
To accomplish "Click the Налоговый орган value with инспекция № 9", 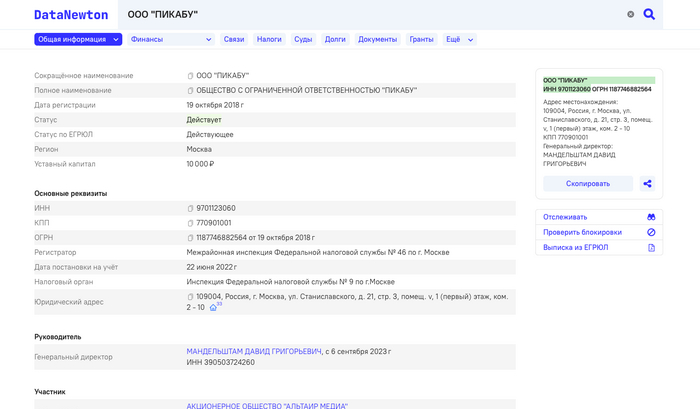I will (x=291, y=282).
